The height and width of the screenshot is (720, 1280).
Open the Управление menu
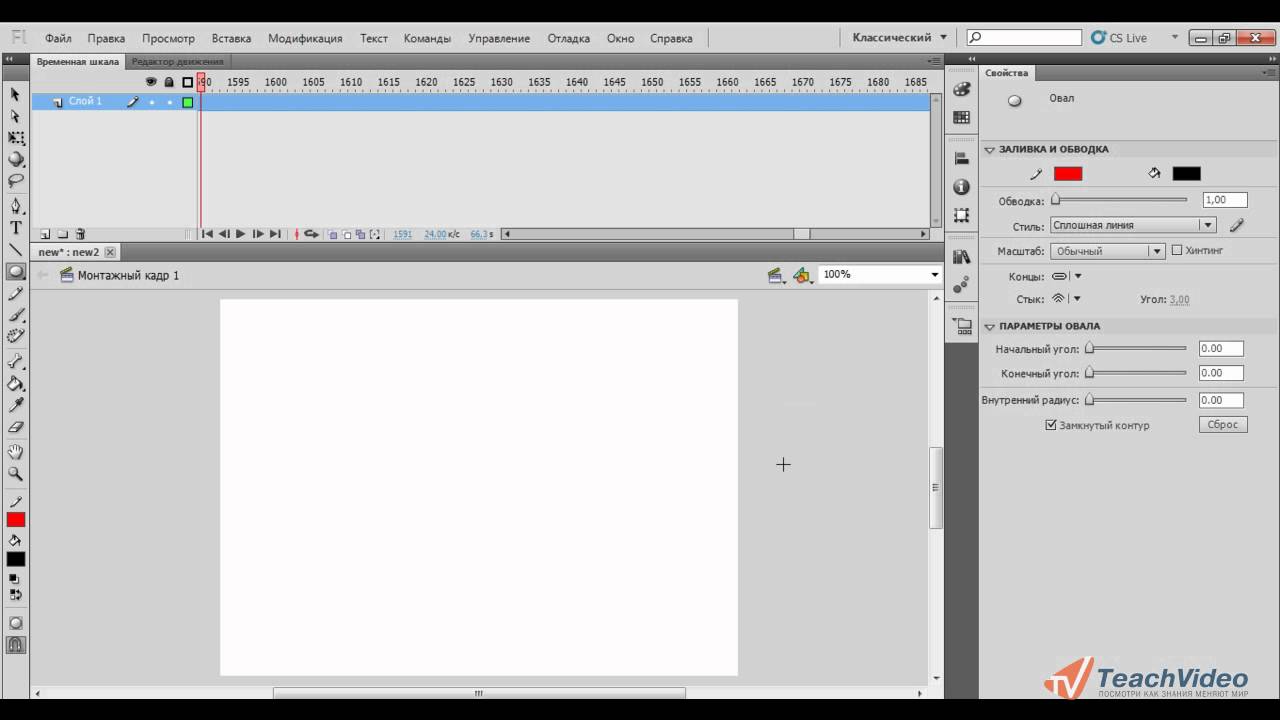click(499, 38)
